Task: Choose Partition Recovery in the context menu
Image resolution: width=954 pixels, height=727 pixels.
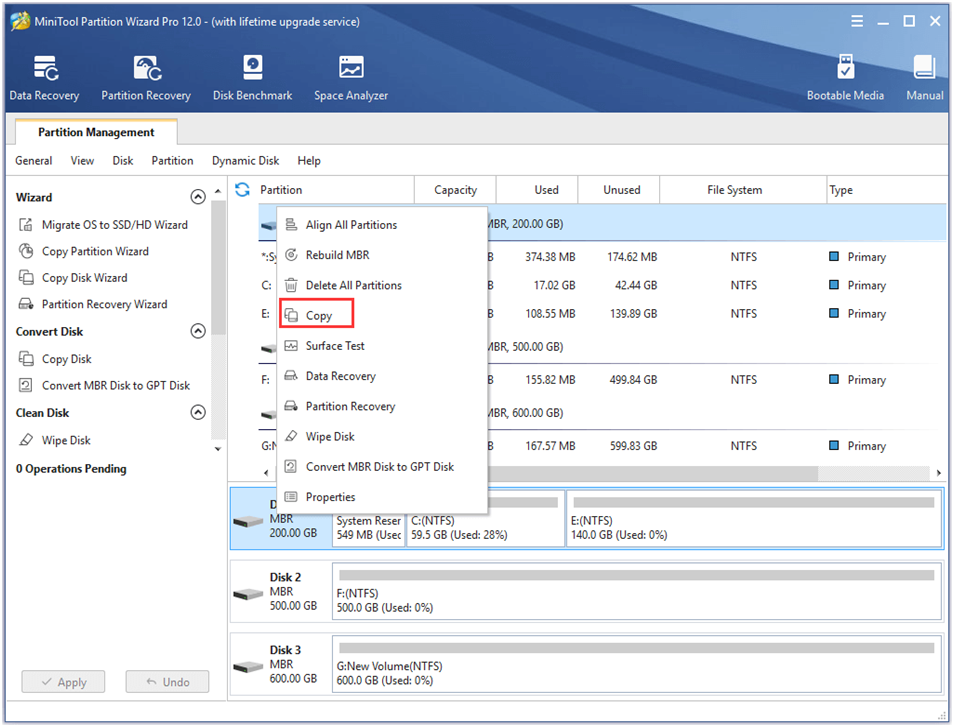Action: coord(382,406)
